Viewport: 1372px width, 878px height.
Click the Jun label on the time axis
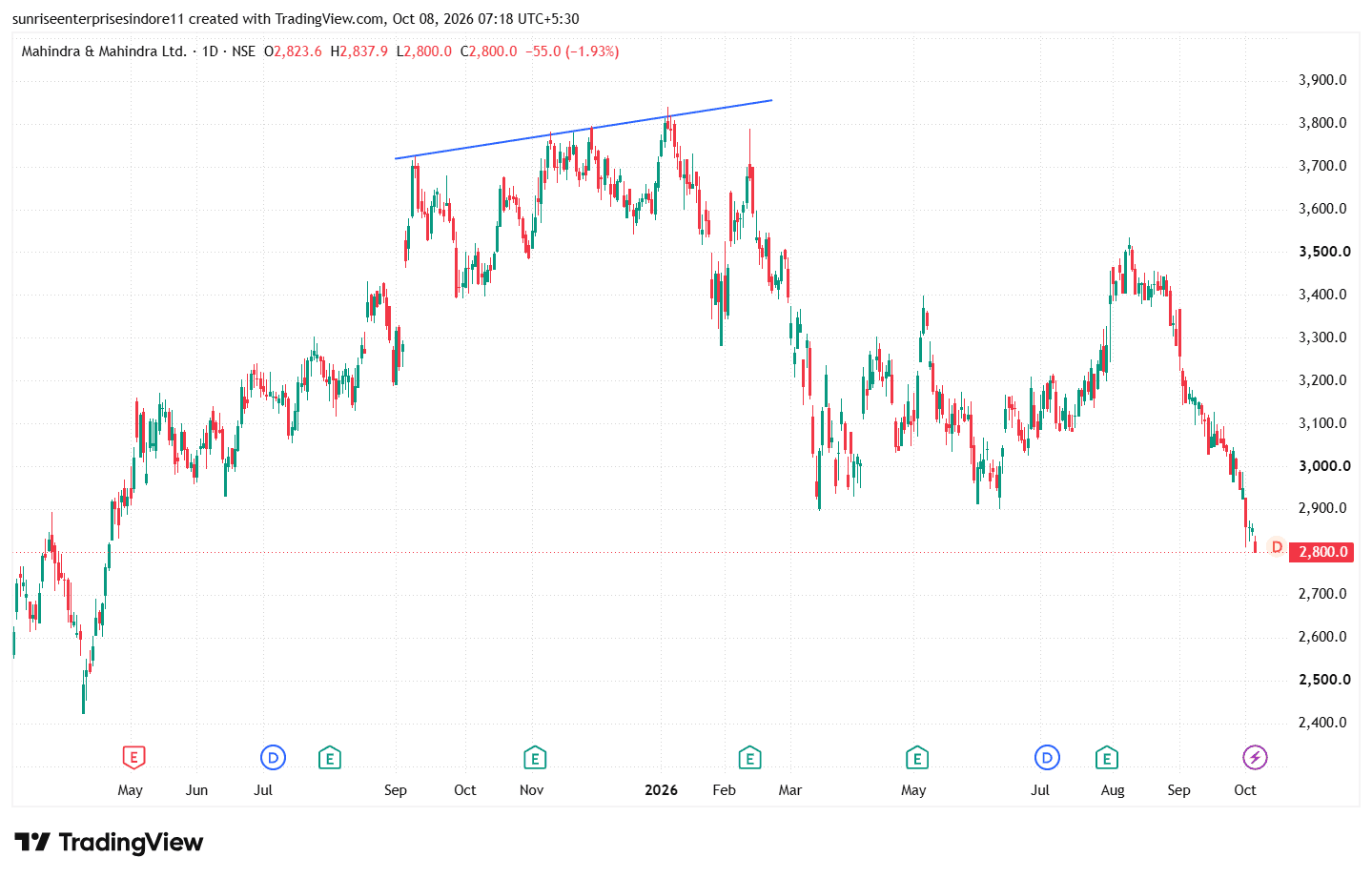point(196,790)
